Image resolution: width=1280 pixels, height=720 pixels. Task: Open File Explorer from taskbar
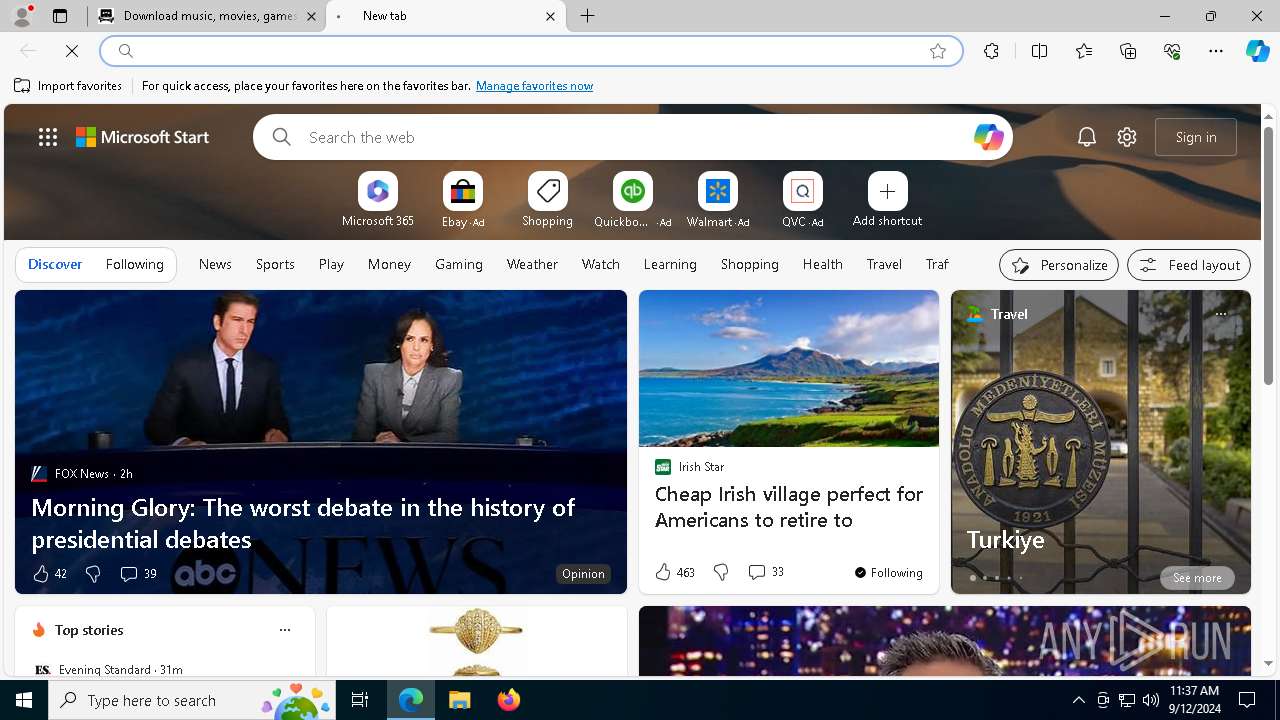click(x=460, y=700)
